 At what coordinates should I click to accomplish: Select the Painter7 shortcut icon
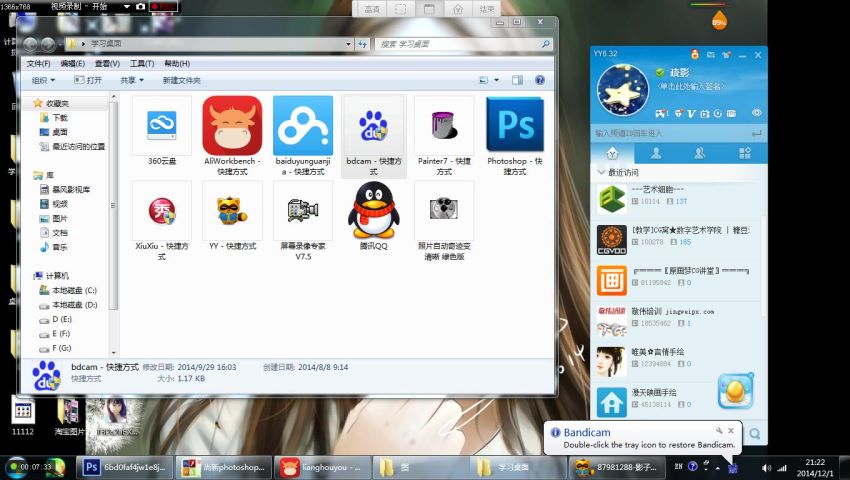pyautogui.click(x=444, y=126)
